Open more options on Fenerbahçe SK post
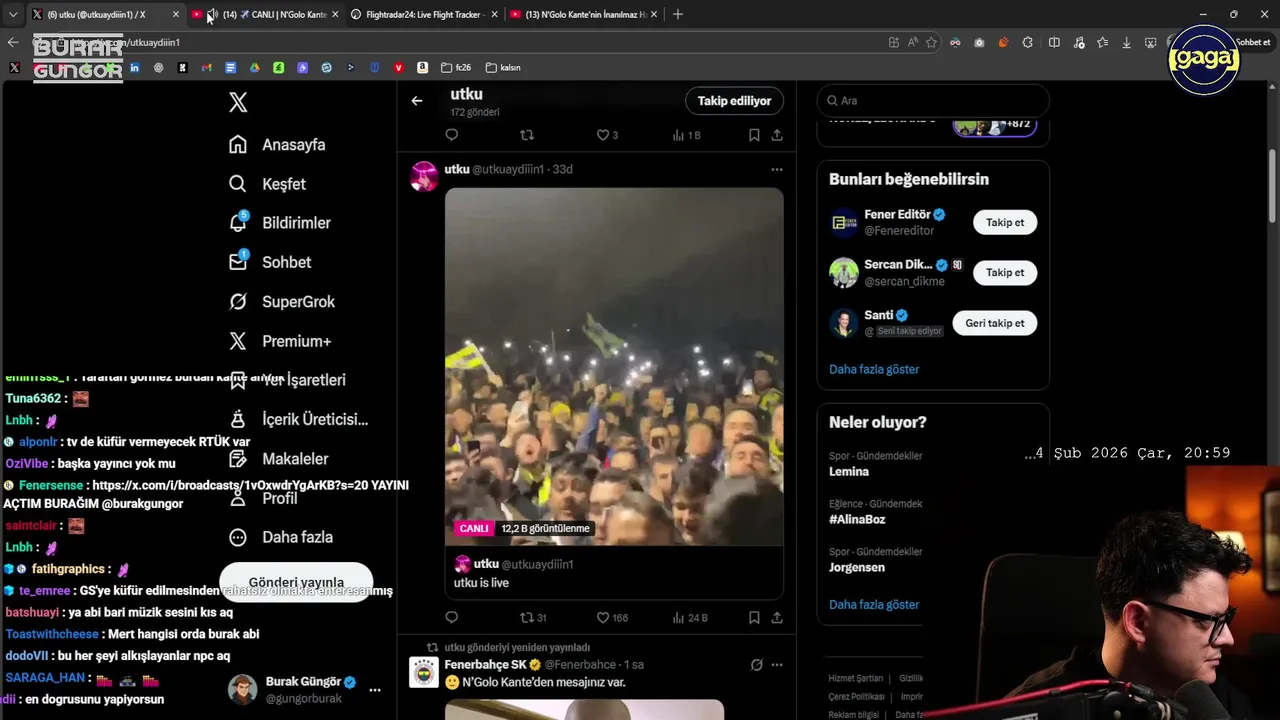 point(776,665)
